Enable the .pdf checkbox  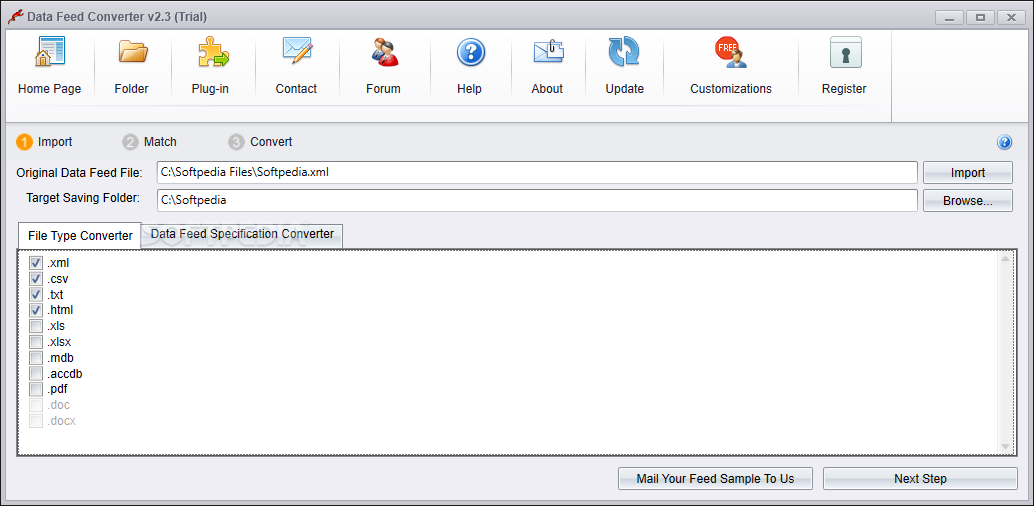point(36,389)
